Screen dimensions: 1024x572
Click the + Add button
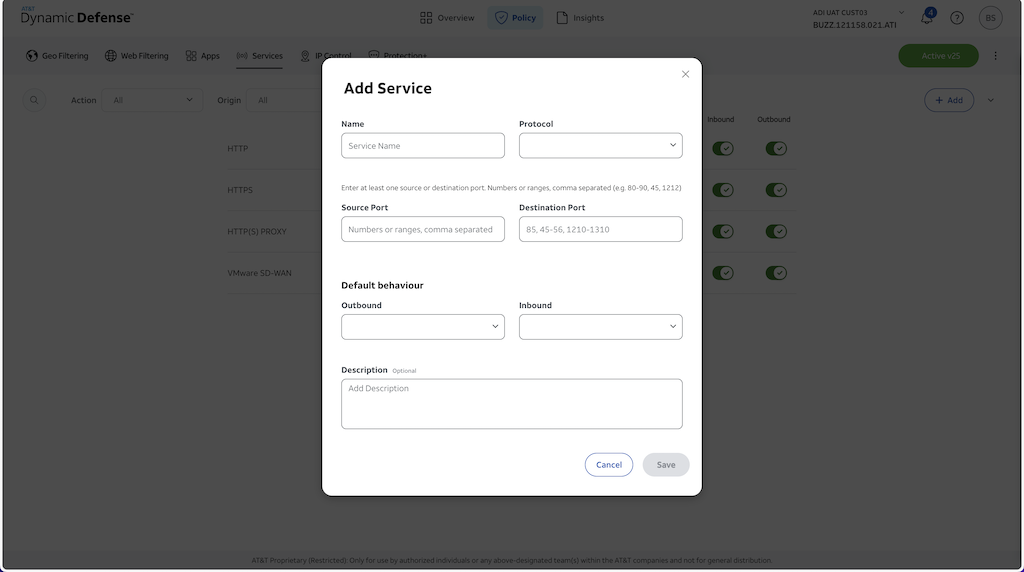coord(949,100)
